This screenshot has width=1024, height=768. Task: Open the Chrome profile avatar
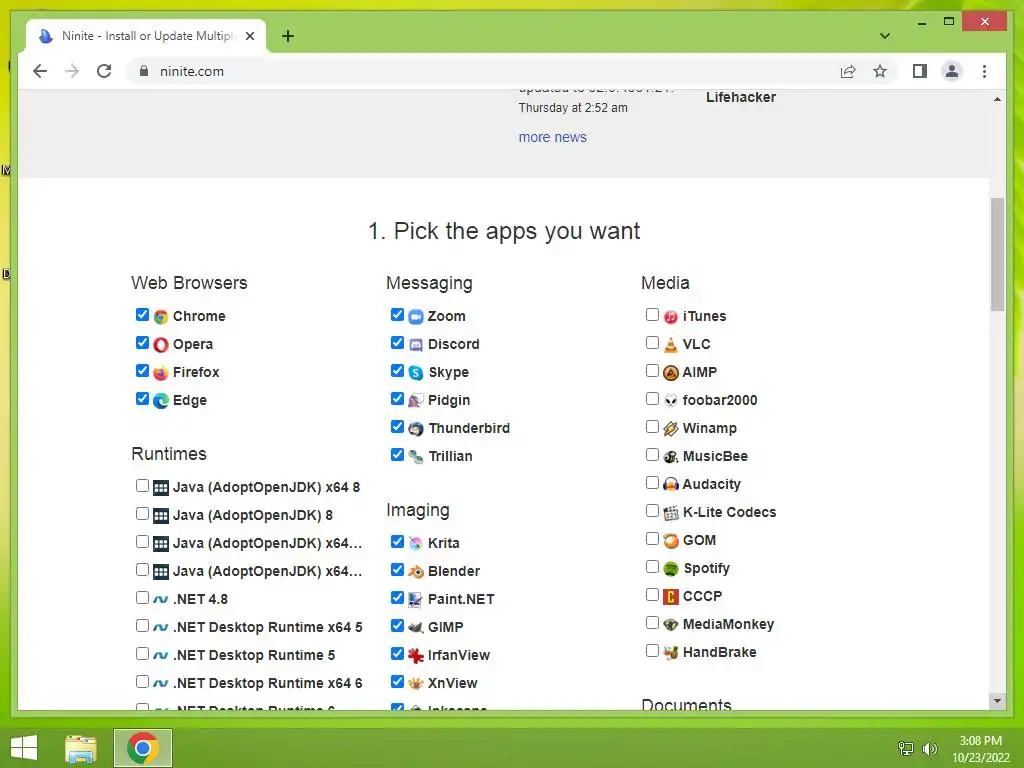tap(952, 71)
